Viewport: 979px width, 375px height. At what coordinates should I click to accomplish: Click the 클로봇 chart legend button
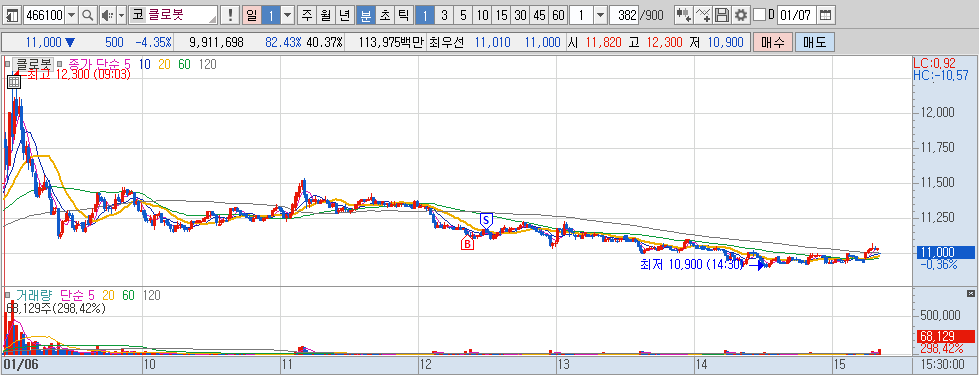point(34,64)
